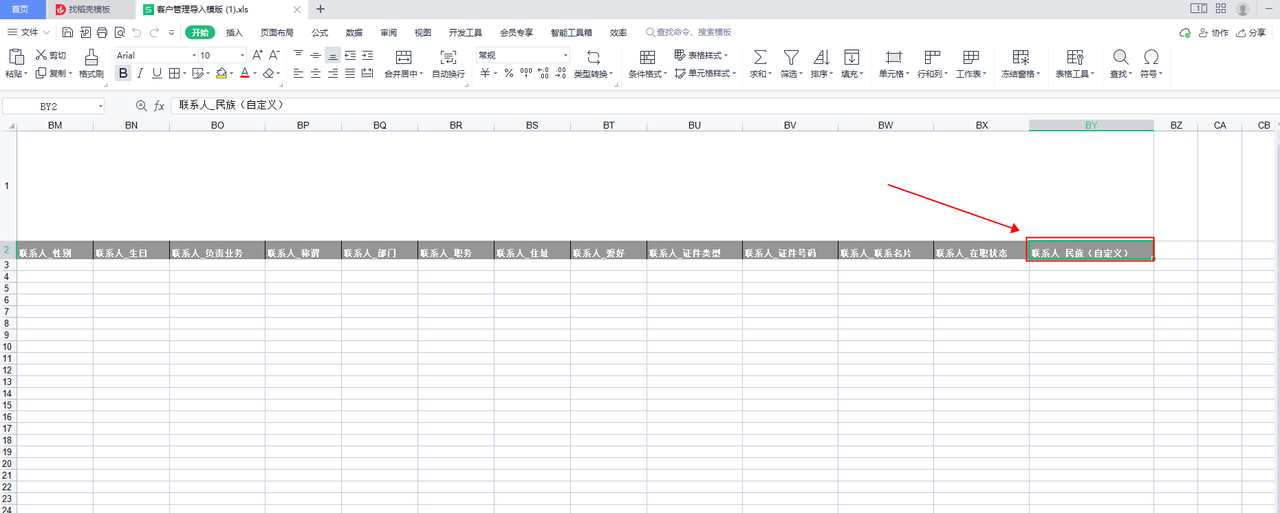This screenshot has height=513, width=1280.
Task: Click the Redo arrow icon
Action: 154,32
